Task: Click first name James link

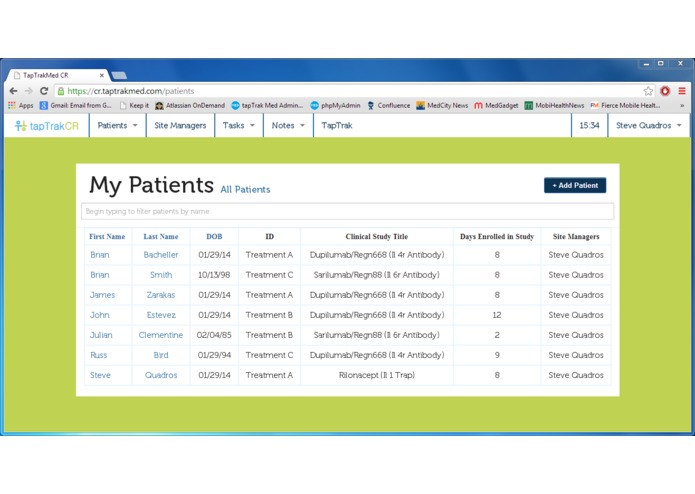Action: 102,295
